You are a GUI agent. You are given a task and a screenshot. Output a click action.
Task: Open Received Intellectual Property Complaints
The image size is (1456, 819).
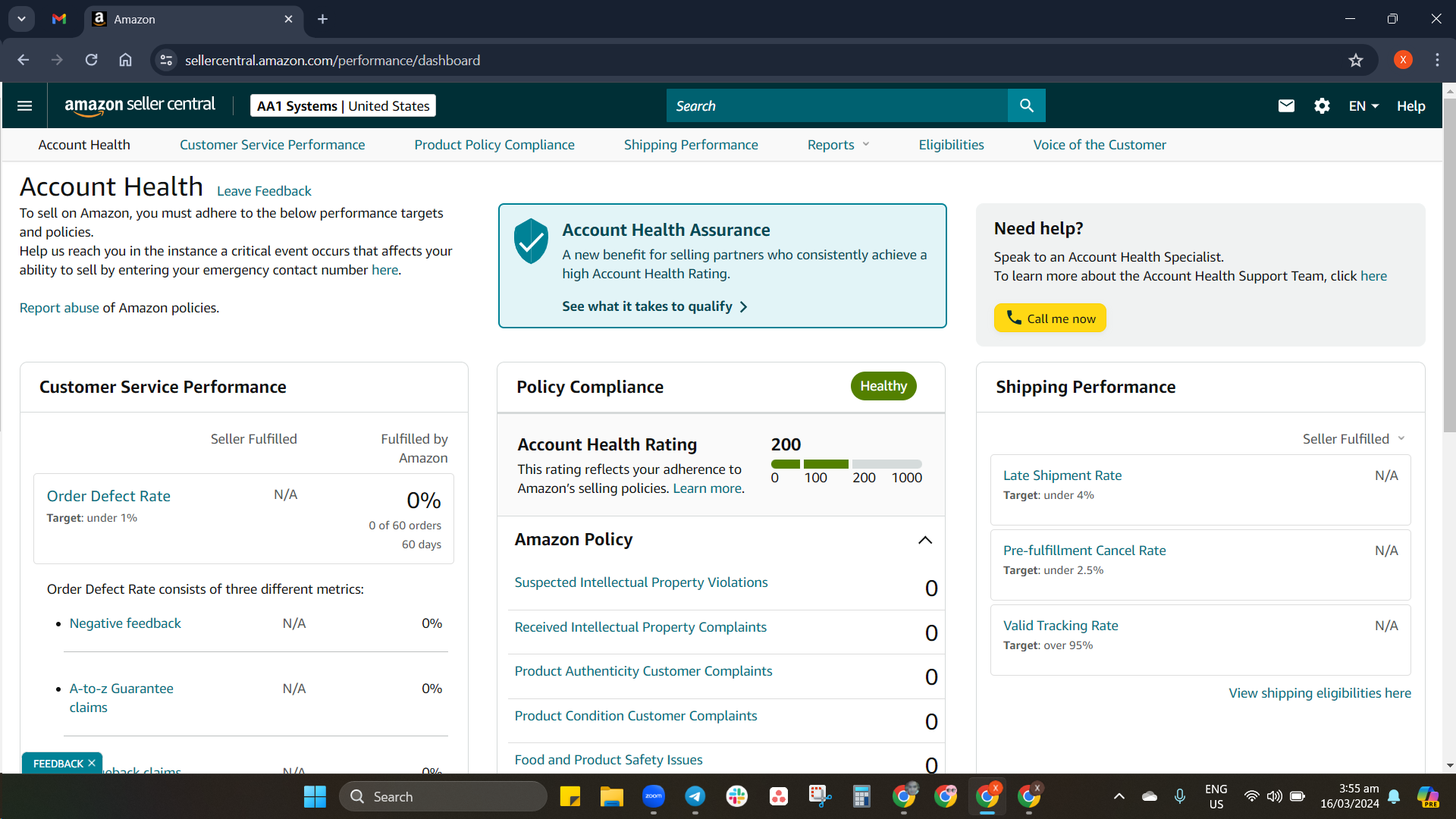click(640, 626)
